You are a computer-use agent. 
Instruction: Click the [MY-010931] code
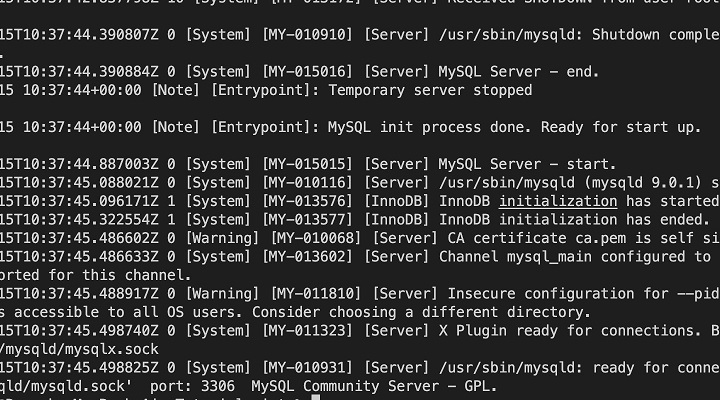pyautogui.click(x=307, y=367)
